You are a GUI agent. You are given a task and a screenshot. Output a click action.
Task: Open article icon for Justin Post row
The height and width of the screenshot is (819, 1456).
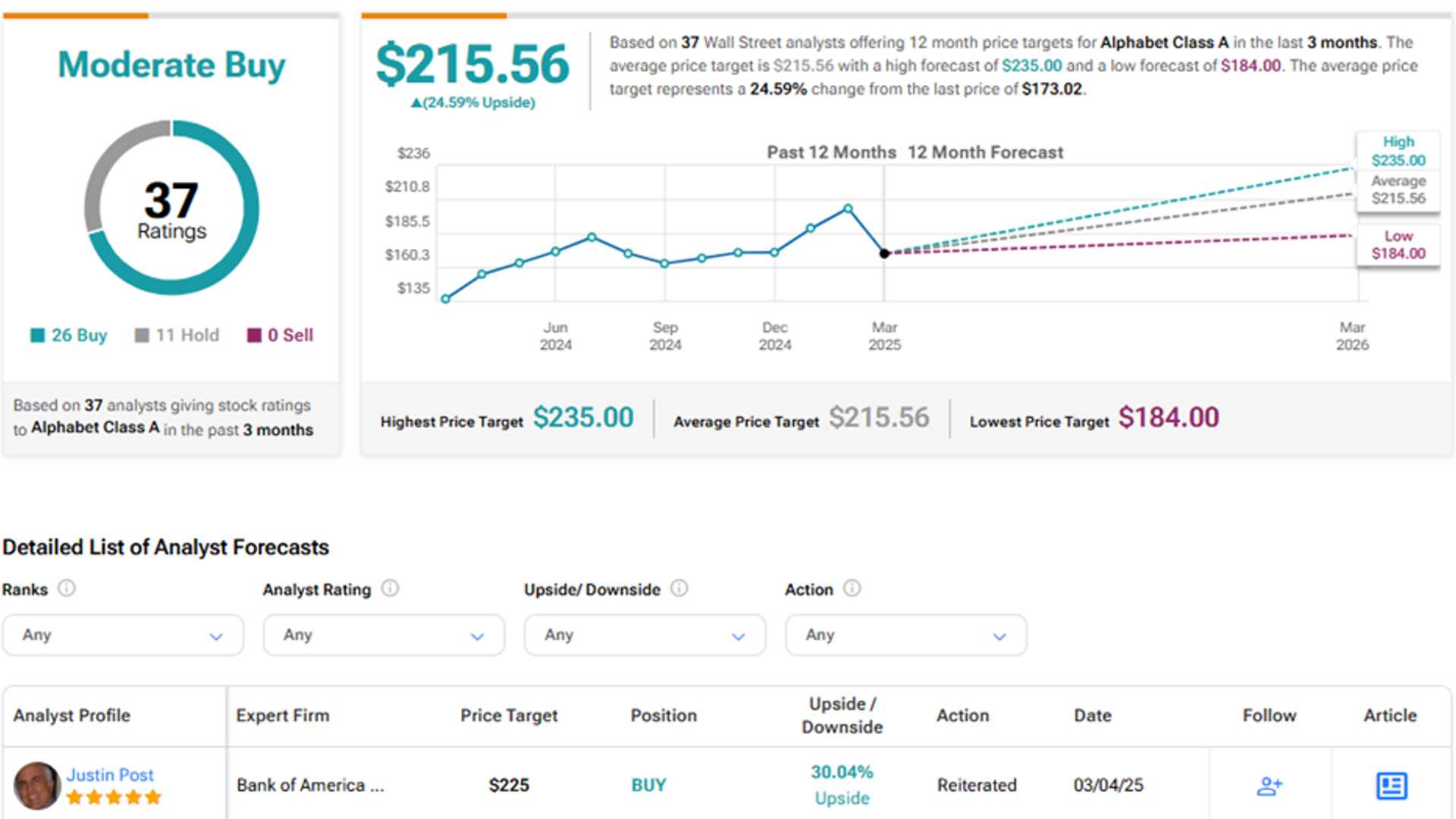click(1391, 786)
